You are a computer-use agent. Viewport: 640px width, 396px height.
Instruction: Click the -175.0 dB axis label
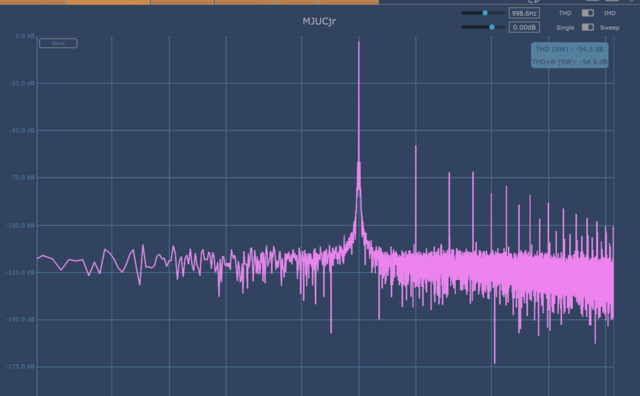click(20, 367)
